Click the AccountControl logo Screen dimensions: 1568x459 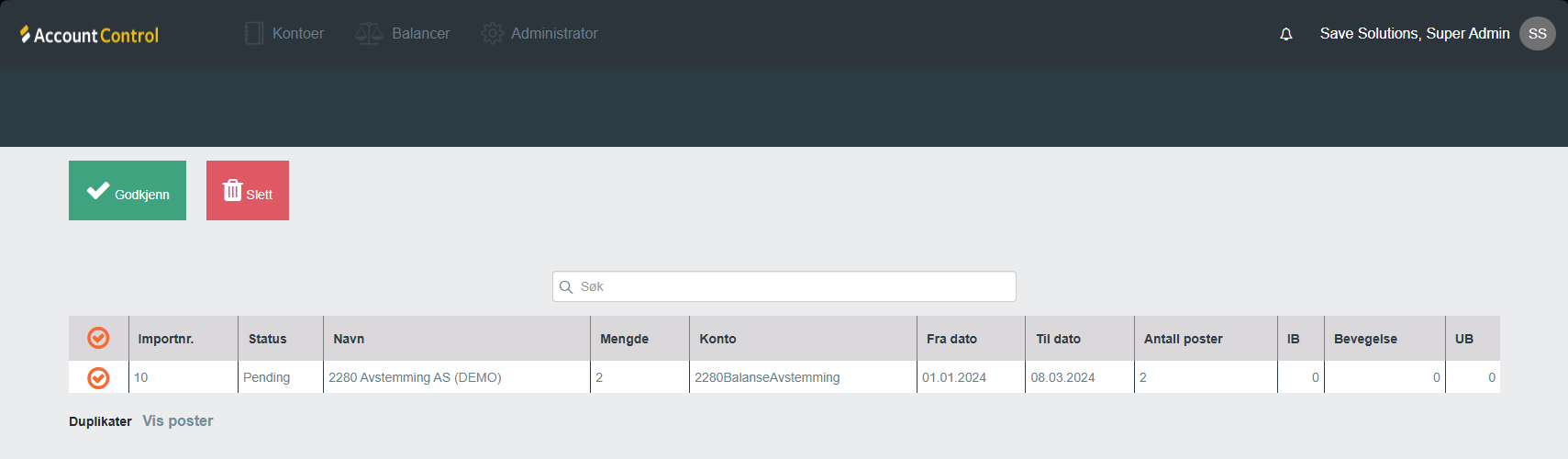[x=89, y=35]
